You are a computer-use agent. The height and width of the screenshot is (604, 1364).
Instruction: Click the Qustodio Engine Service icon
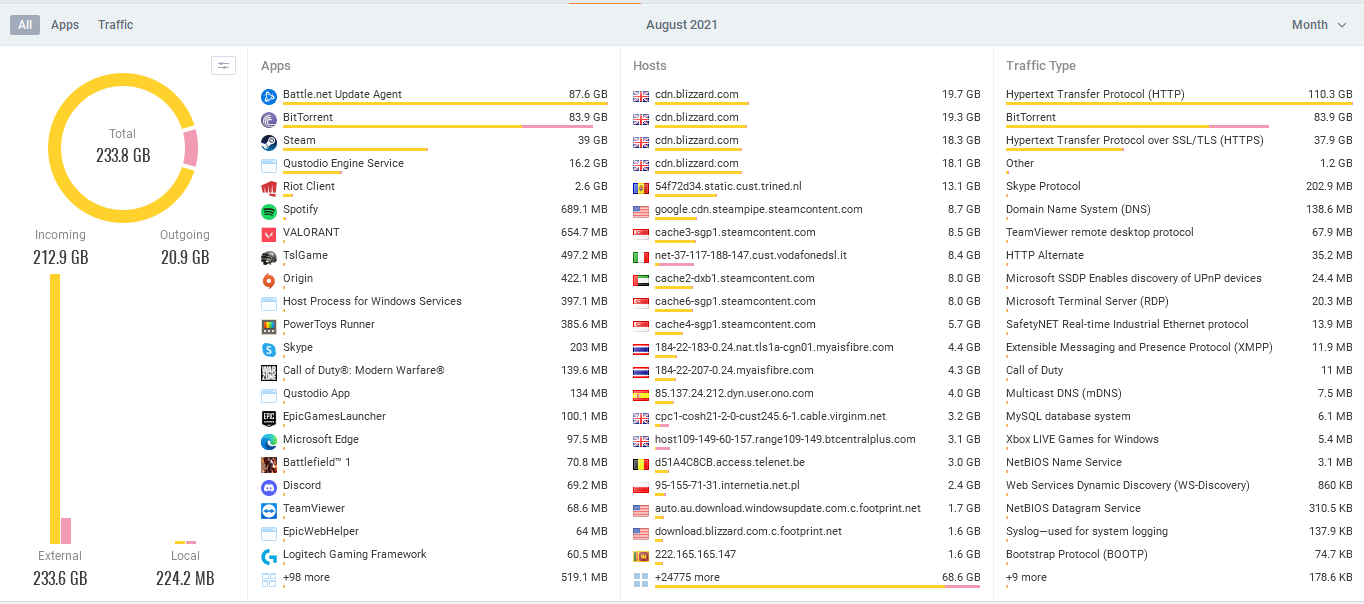click(269, 165)
